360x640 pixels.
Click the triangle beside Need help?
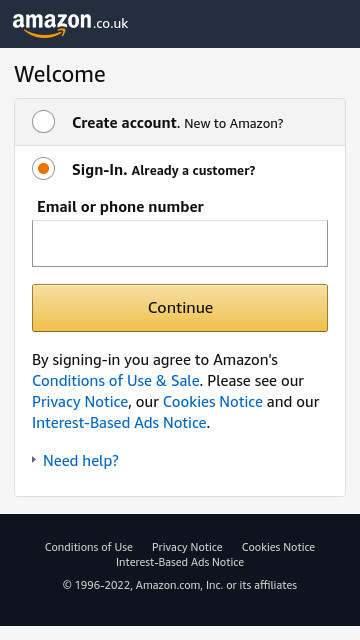click(x=34, y=460)
